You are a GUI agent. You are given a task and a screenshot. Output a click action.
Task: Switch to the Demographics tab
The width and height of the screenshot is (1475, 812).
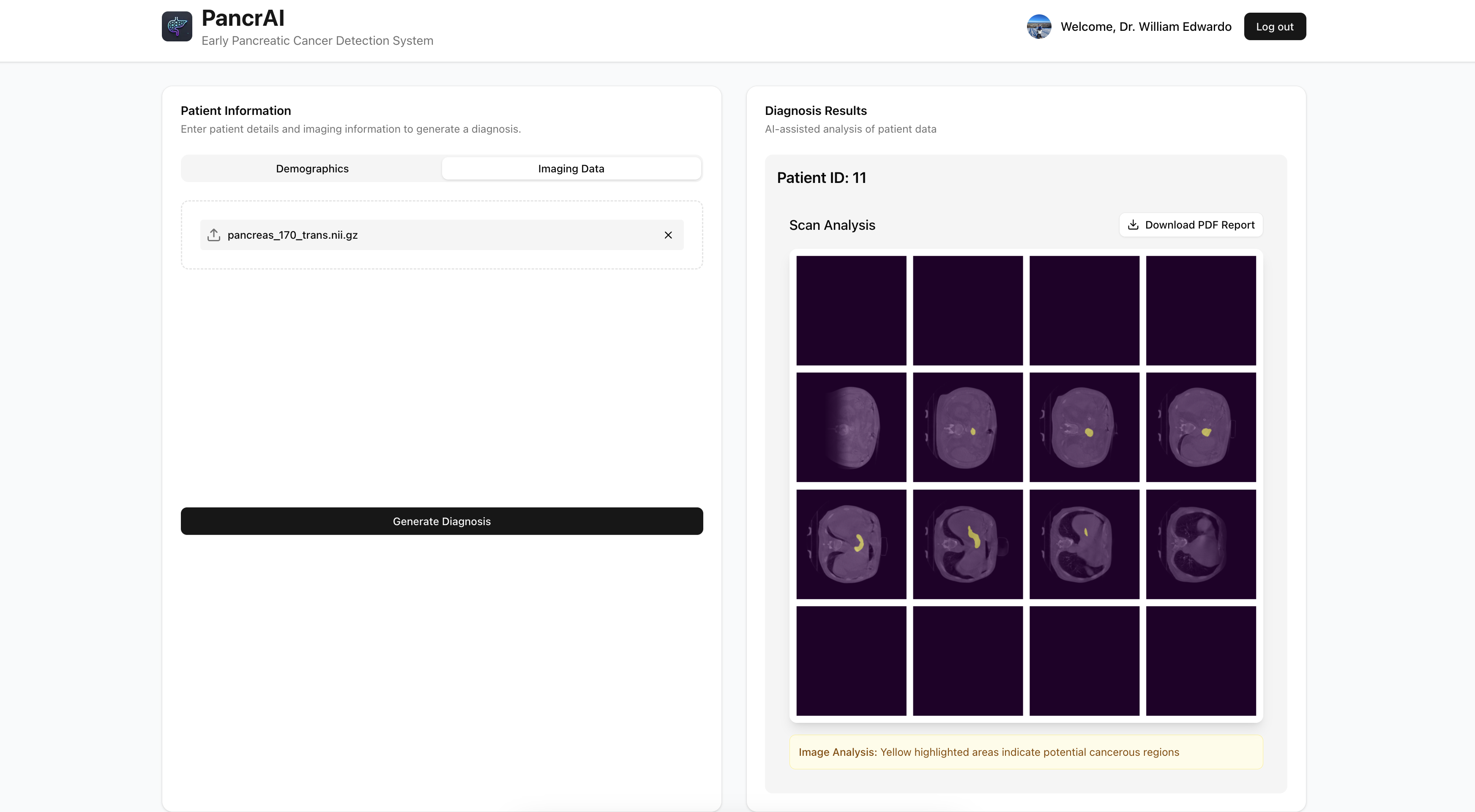click(312, 168)
